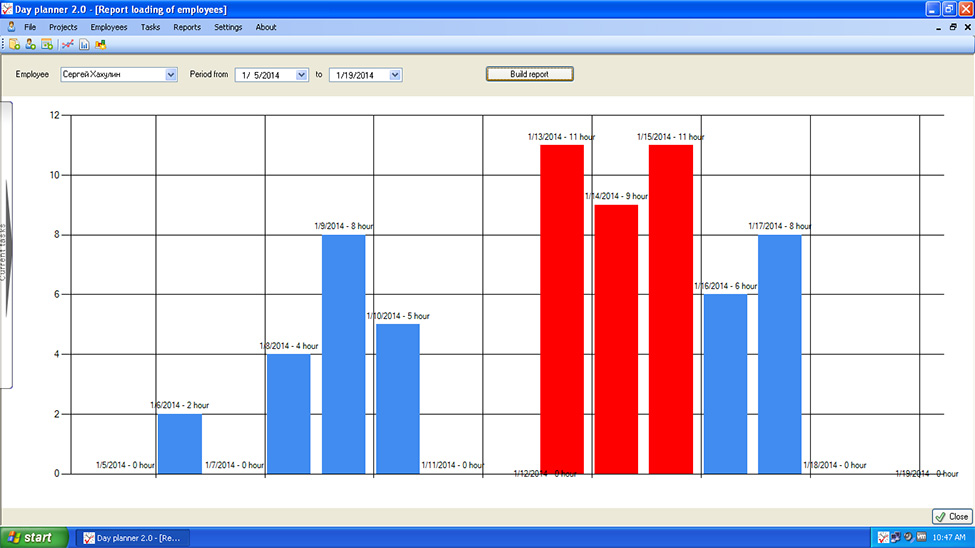Click the label '1/6/2014 - 2 hour'
Image resolution: width=975 pixels, height=548 pixels.
pyautogui.click(x=180, y=405)
